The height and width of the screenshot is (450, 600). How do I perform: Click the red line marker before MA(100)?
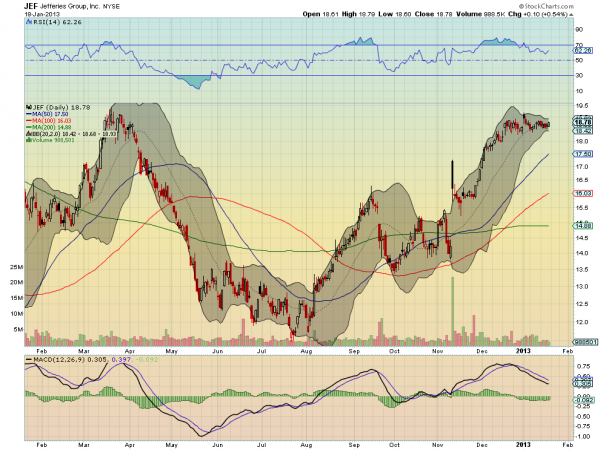pos(29,121)
